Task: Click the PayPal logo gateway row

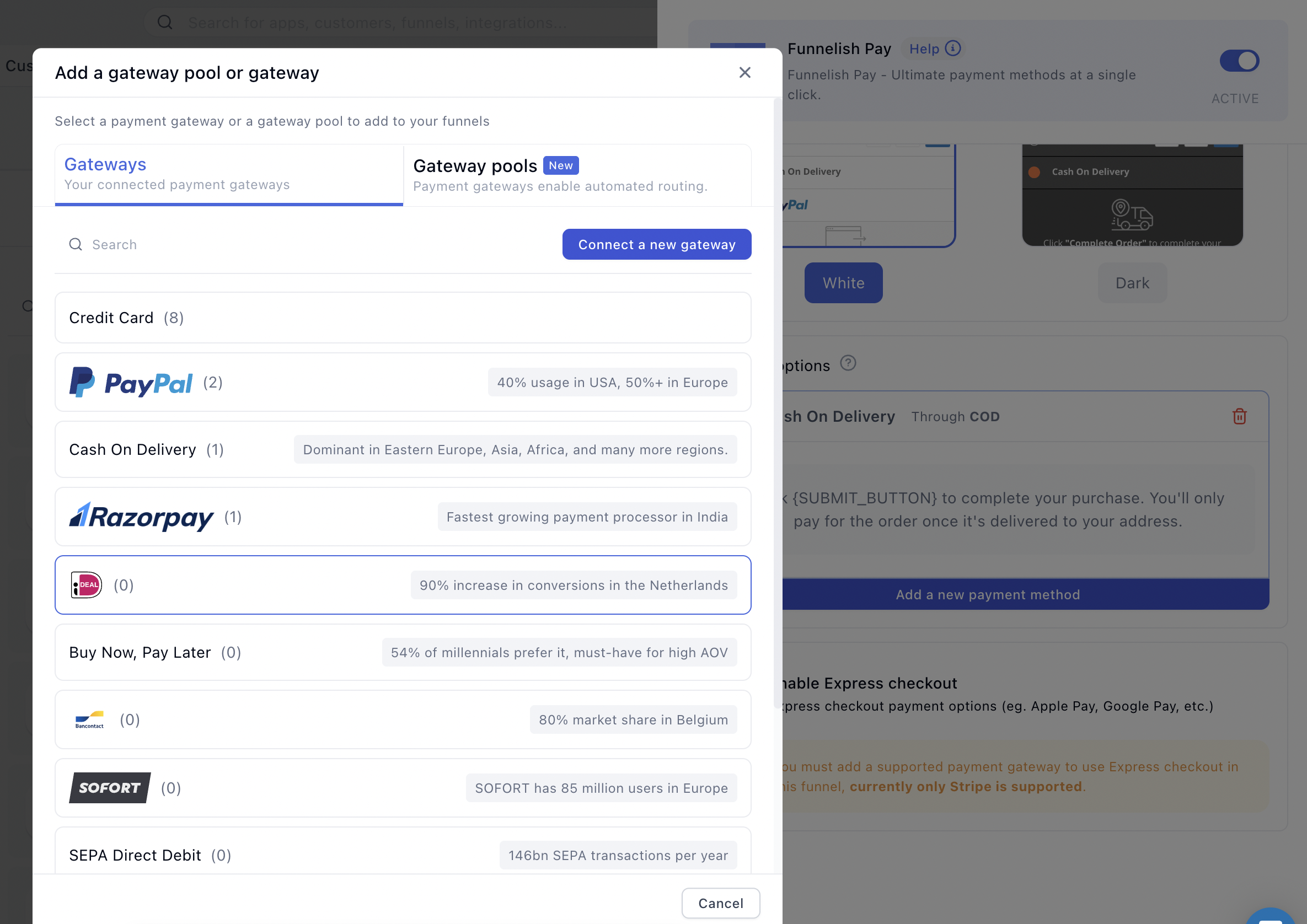Action: pyautogui.click(x=131, y=383)
